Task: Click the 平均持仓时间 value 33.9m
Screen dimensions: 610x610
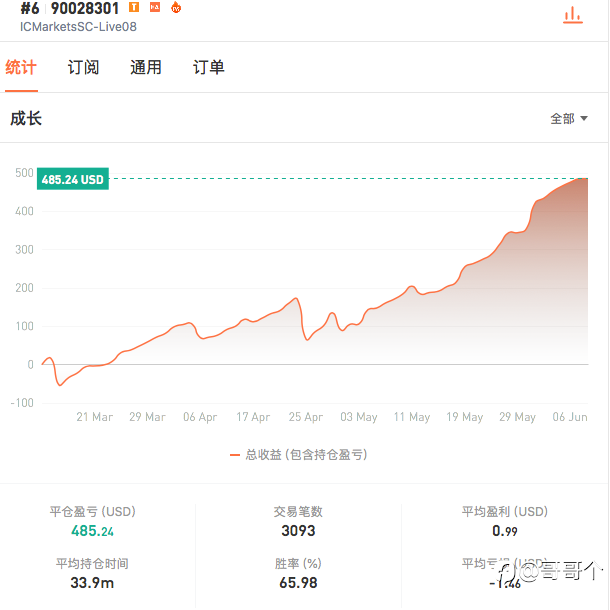Action: (x=92, y=583)
